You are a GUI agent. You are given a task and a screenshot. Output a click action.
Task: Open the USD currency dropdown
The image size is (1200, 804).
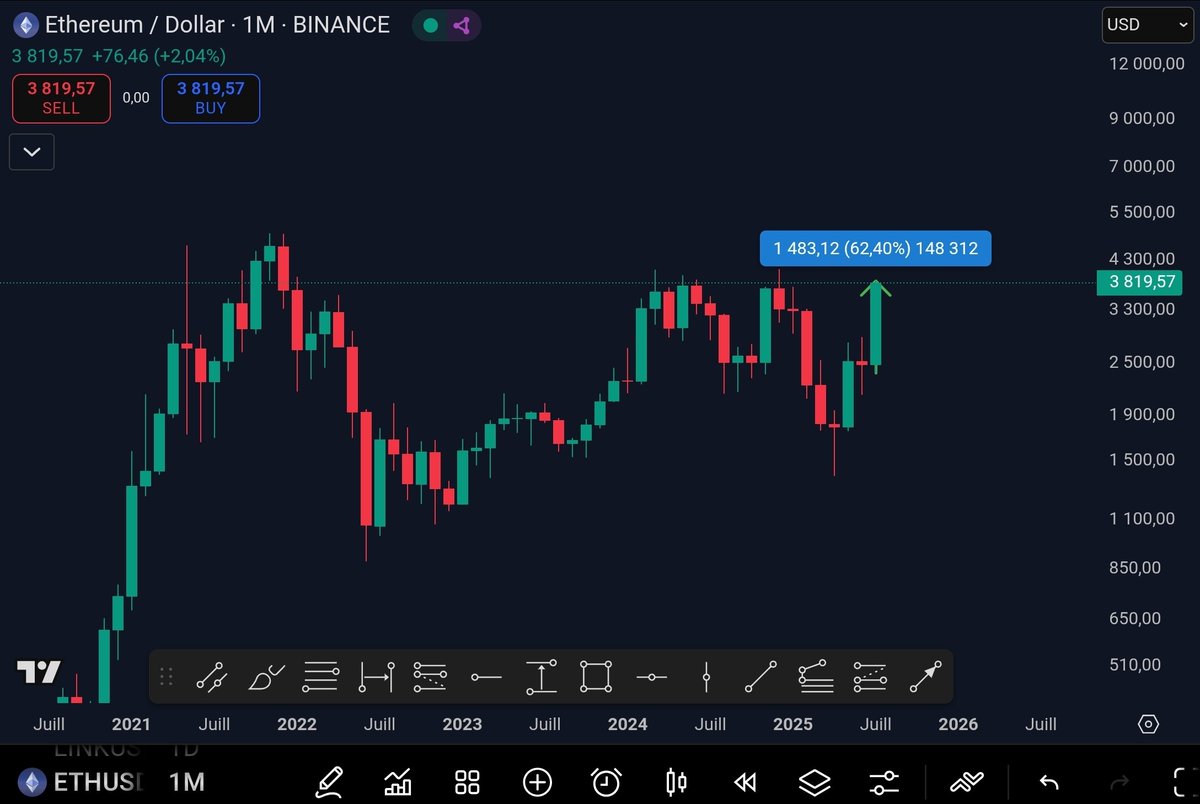[1148, 25]
